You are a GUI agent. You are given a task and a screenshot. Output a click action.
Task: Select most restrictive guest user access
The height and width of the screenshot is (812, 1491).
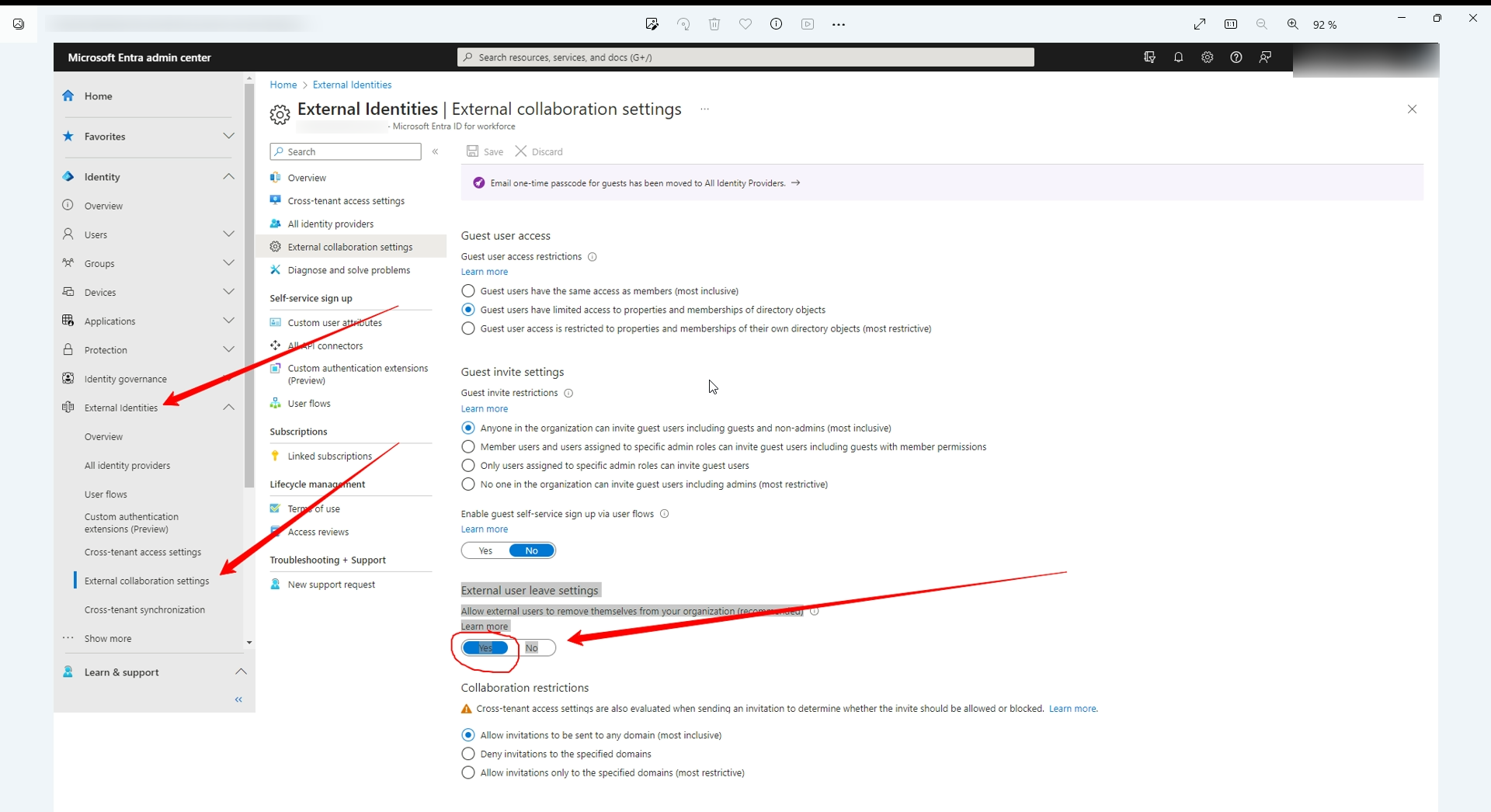pos(468,328)
